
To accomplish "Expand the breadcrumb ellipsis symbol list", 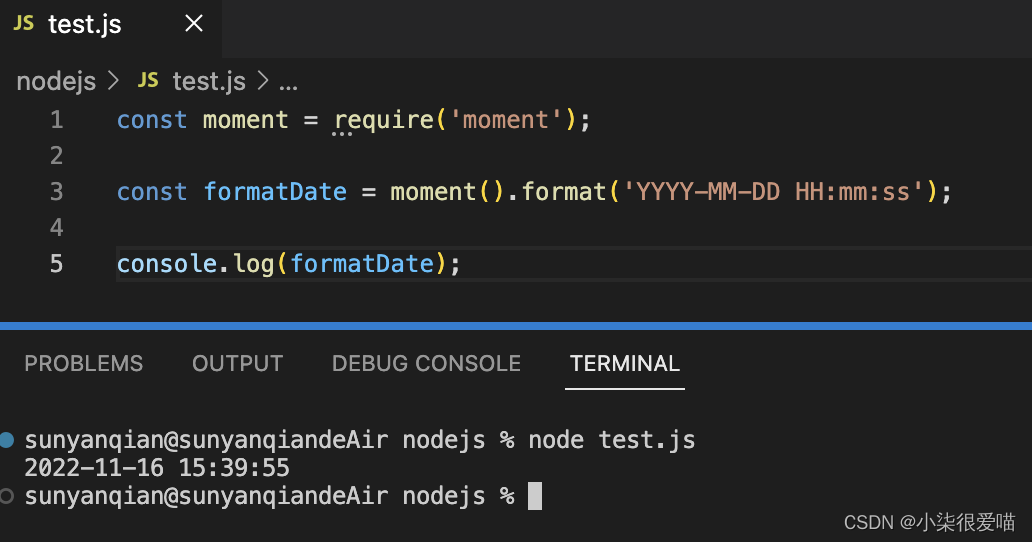I will (x=288, y=82).
